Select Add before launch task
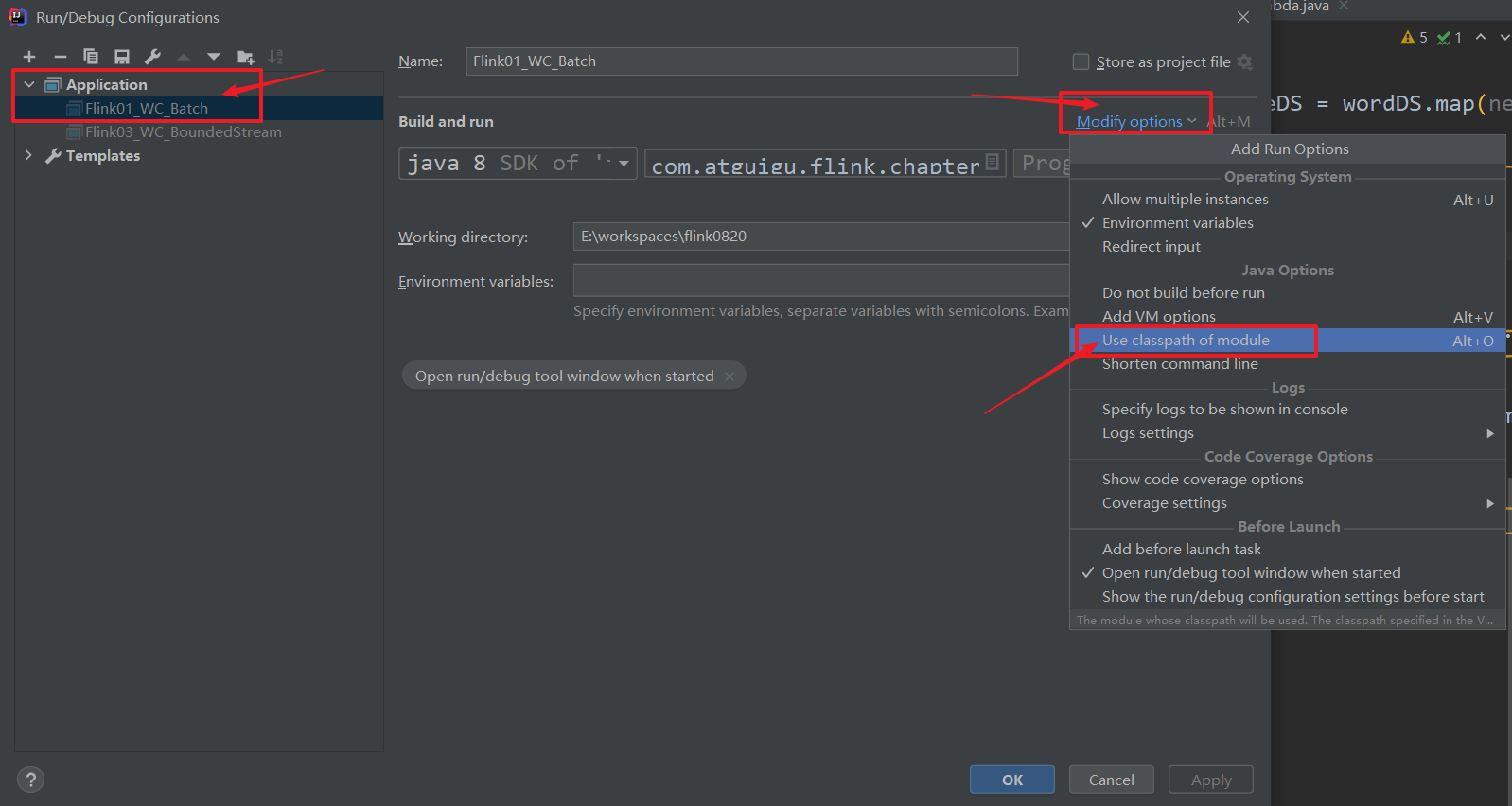This screenshot has height=806, width=1512. 1288,550
